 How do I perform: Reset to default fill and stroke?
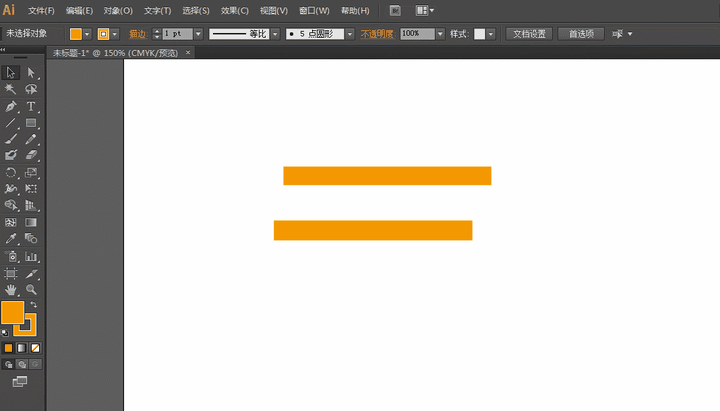pos(5,332)
